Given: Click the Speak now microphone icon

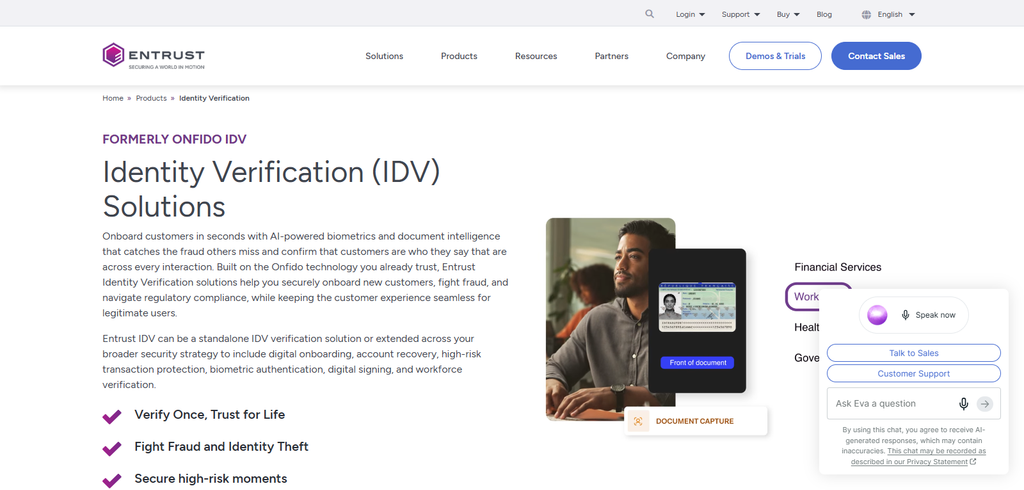Looking at the screenshot, I should click(905, 315).
